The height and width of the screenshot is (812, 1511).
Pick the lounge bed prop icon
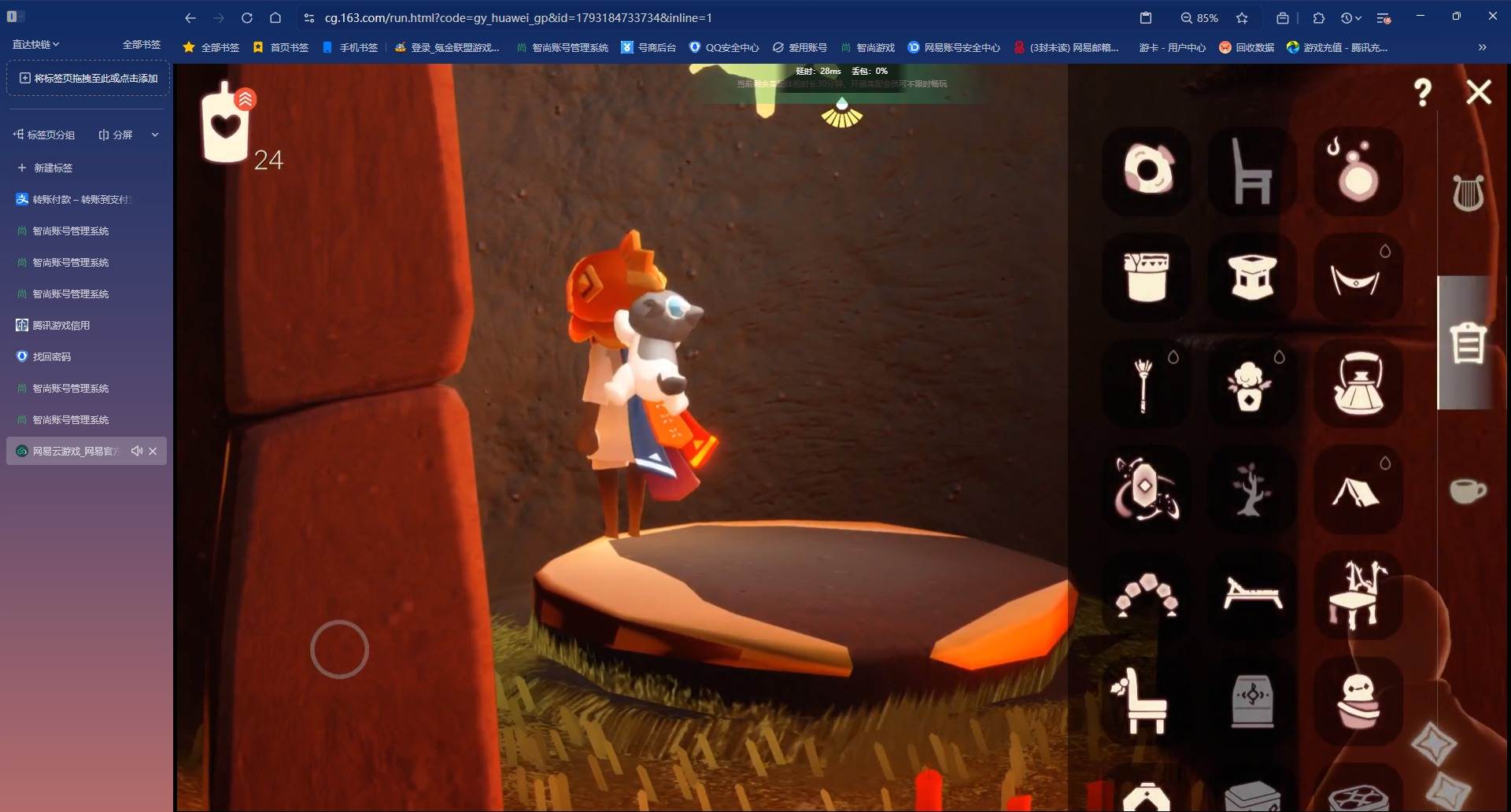pyautogui.click(x=1252, y=596)
